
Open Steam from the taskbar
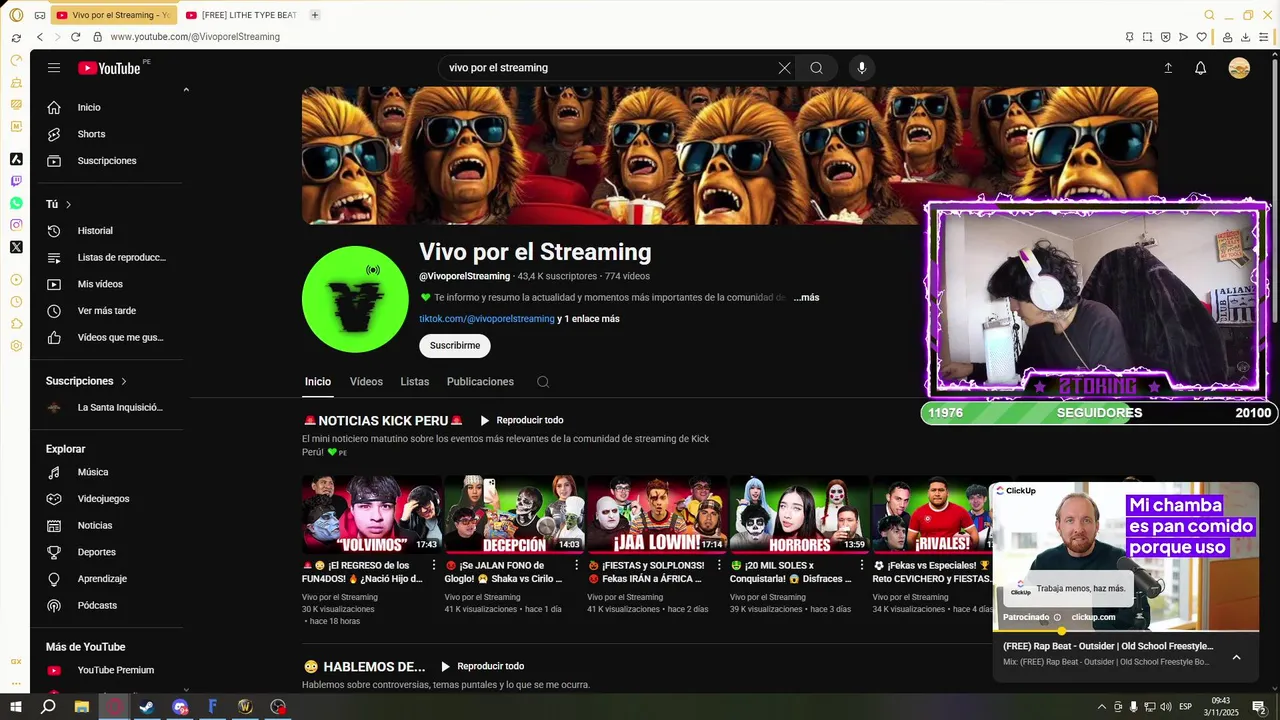[146, 706]
